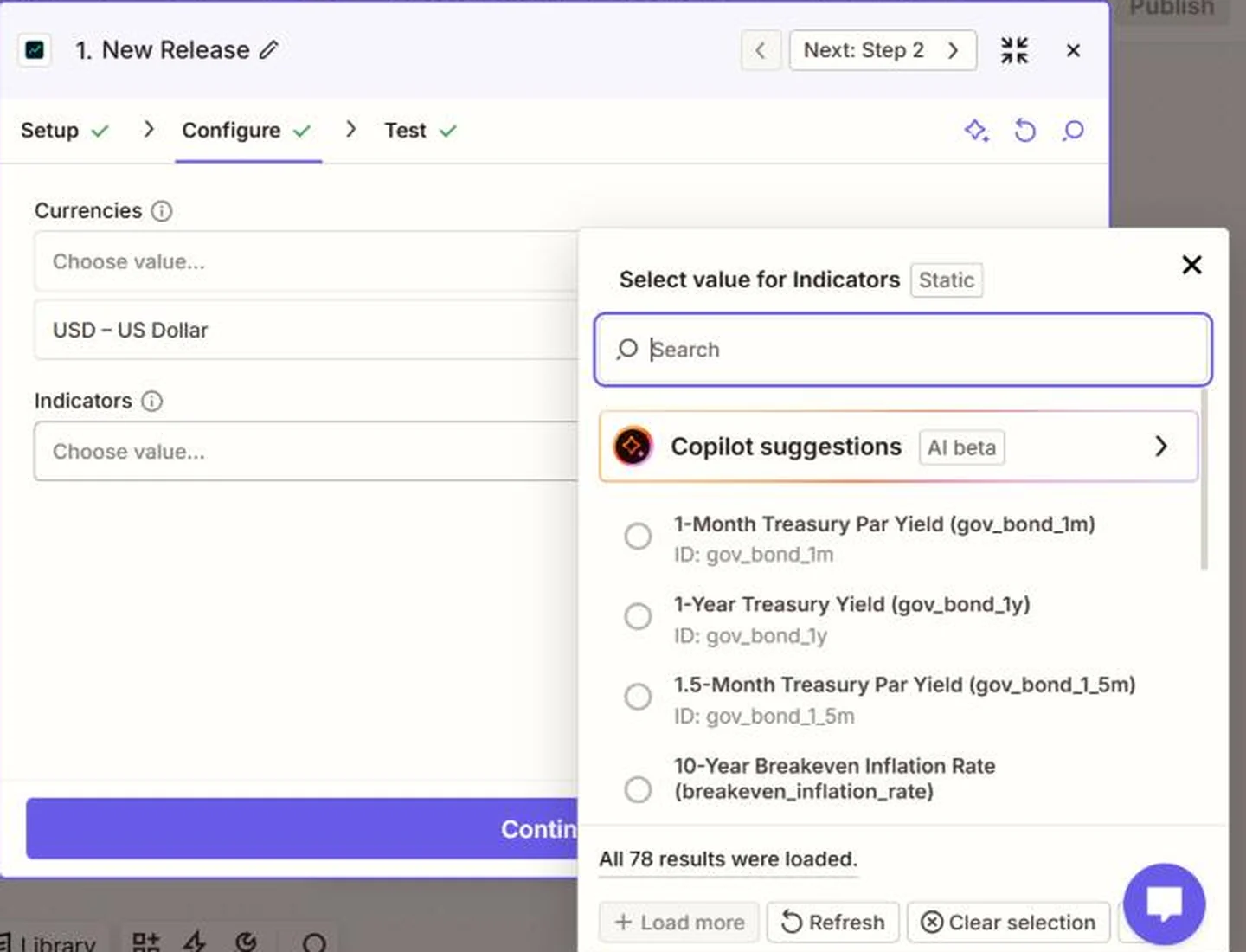Open Next: Step 2
Image resolution: width=1246 pixels, height=952 pixels.
click(x=883, y=50)
